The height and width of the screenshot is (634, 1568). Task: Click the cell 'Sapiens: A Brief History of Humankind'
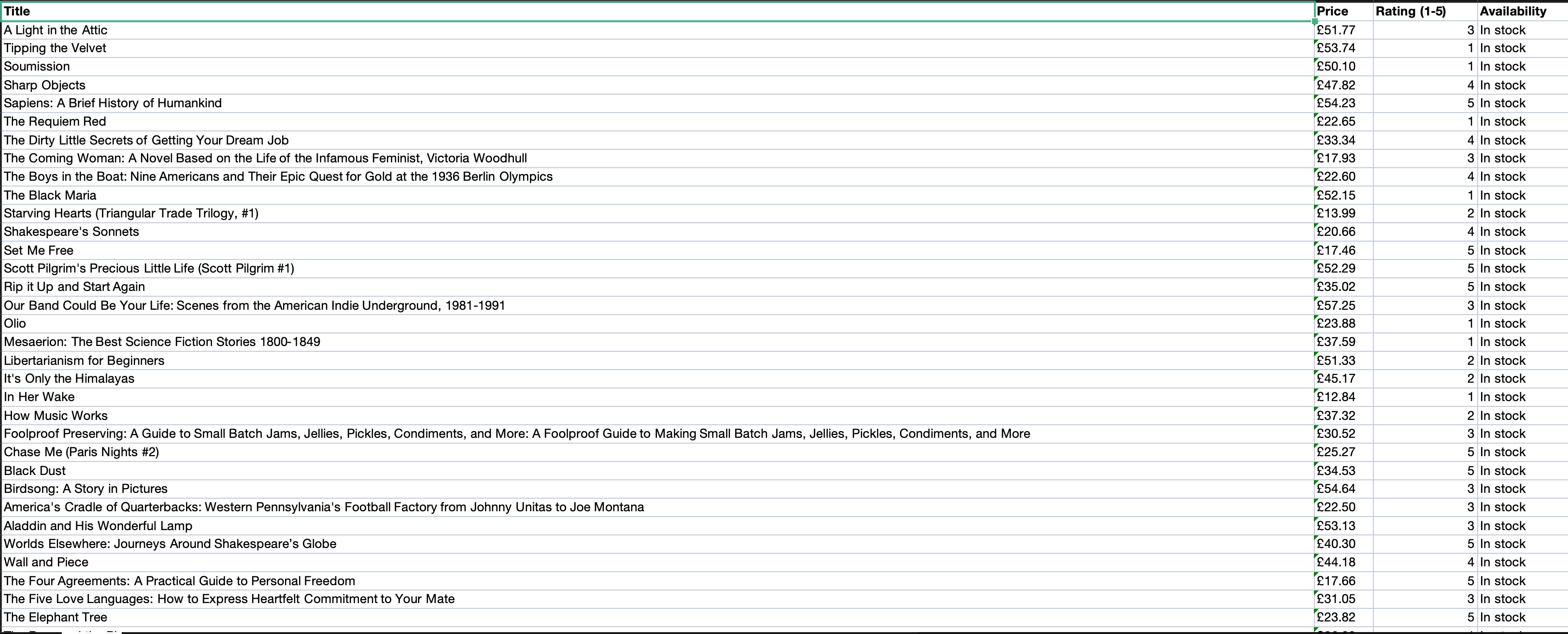click(x=657, y=103)
